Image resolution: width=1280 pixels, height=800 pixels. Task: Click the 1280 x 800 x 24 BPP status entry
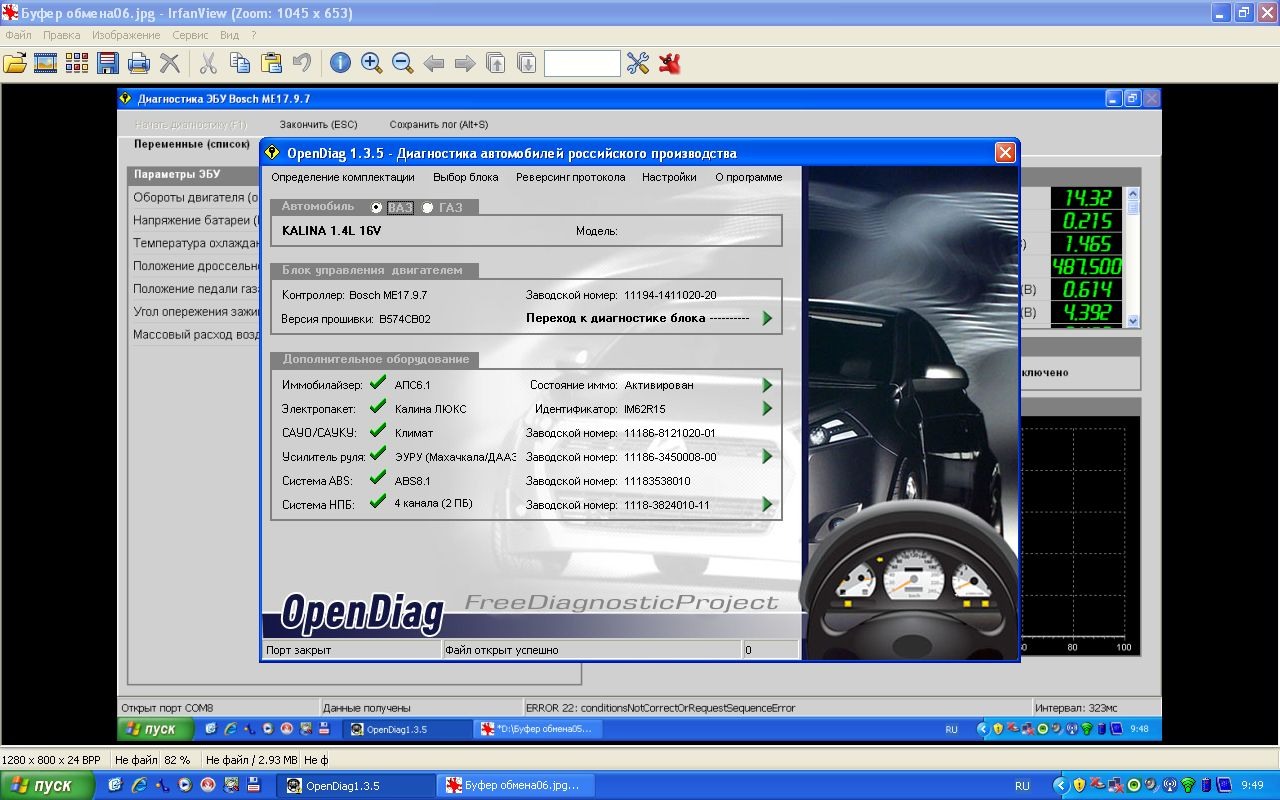click(51, 760)
